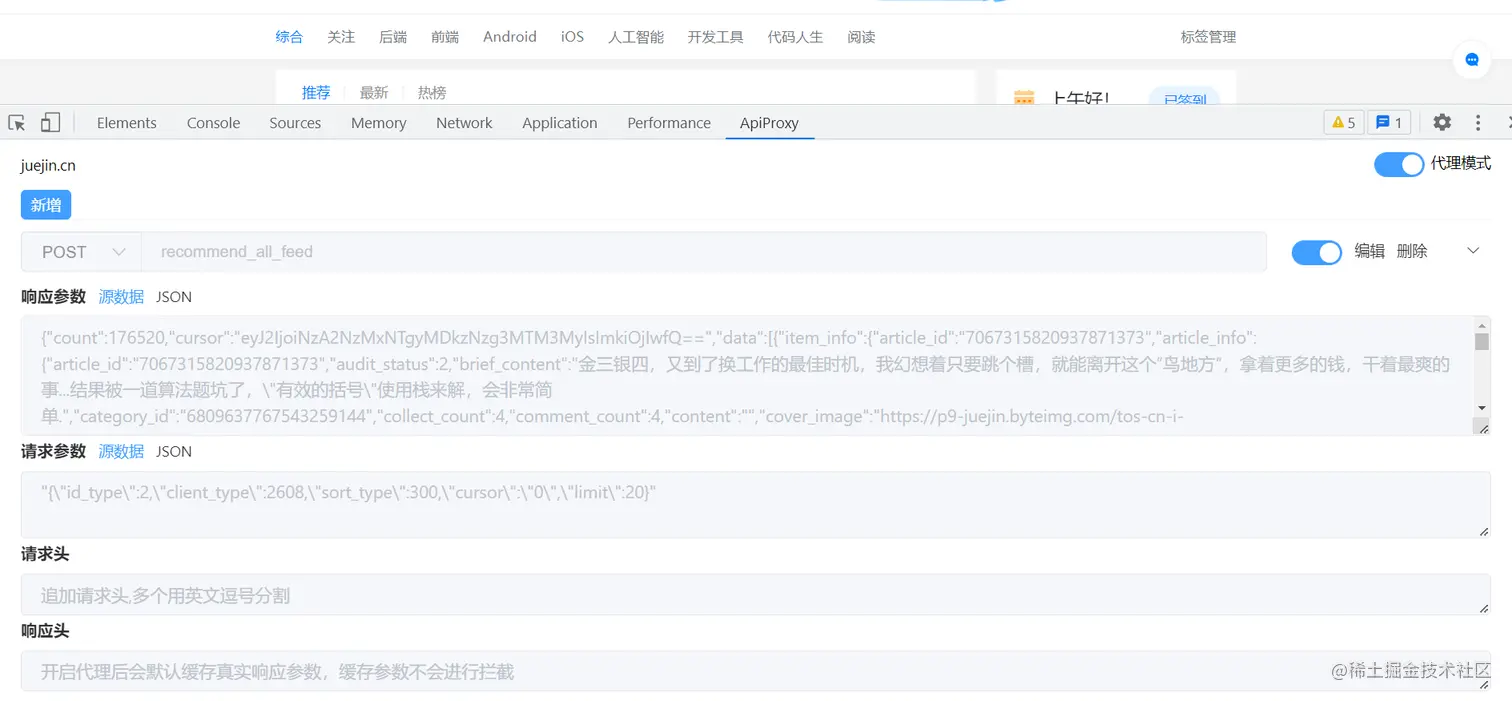Switch to the Application tab
Screen dimensions: 1512x701
(x=559, y=123)
